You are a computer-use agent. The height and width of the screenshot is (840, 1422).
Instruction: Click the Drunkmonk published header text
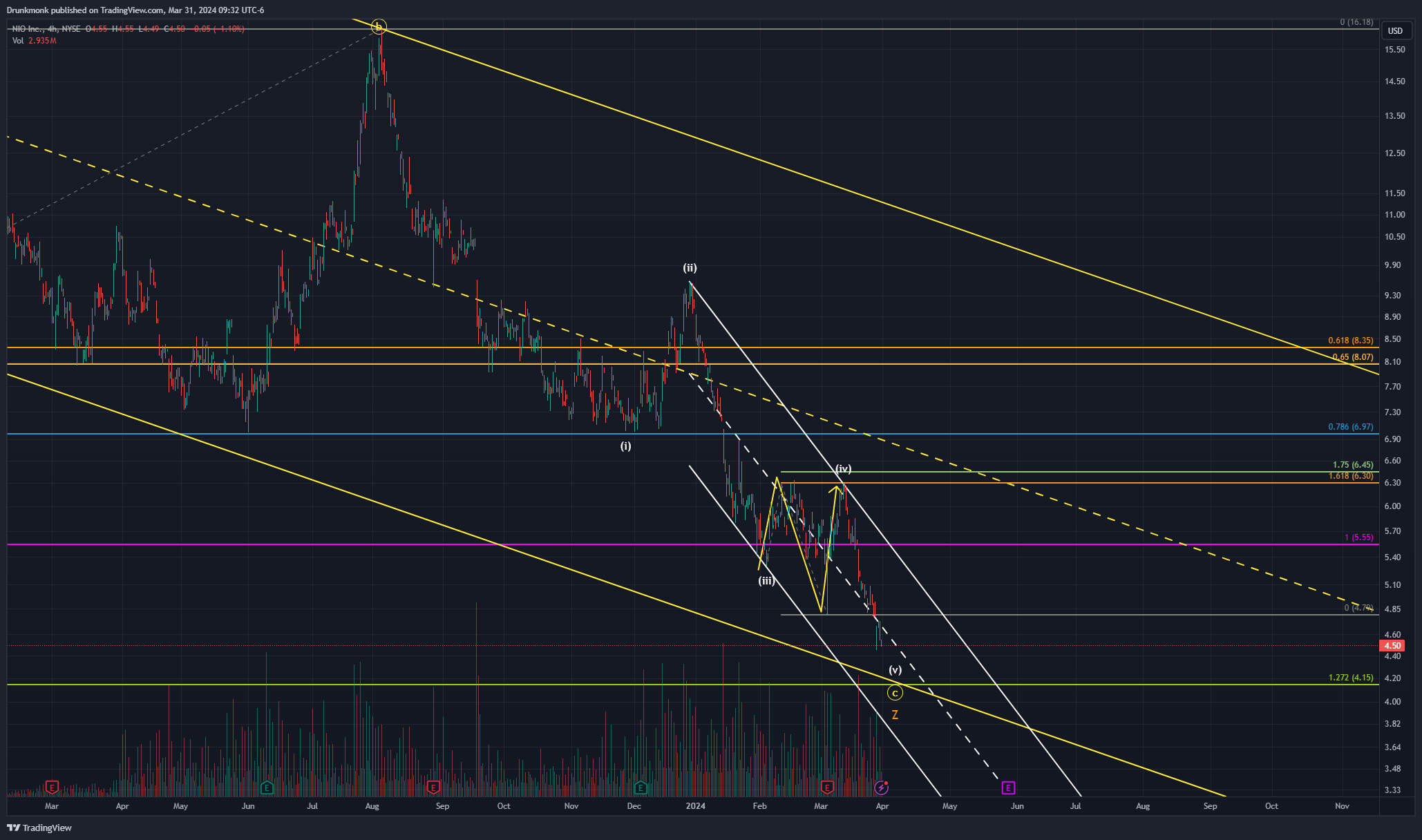point(135,10)
